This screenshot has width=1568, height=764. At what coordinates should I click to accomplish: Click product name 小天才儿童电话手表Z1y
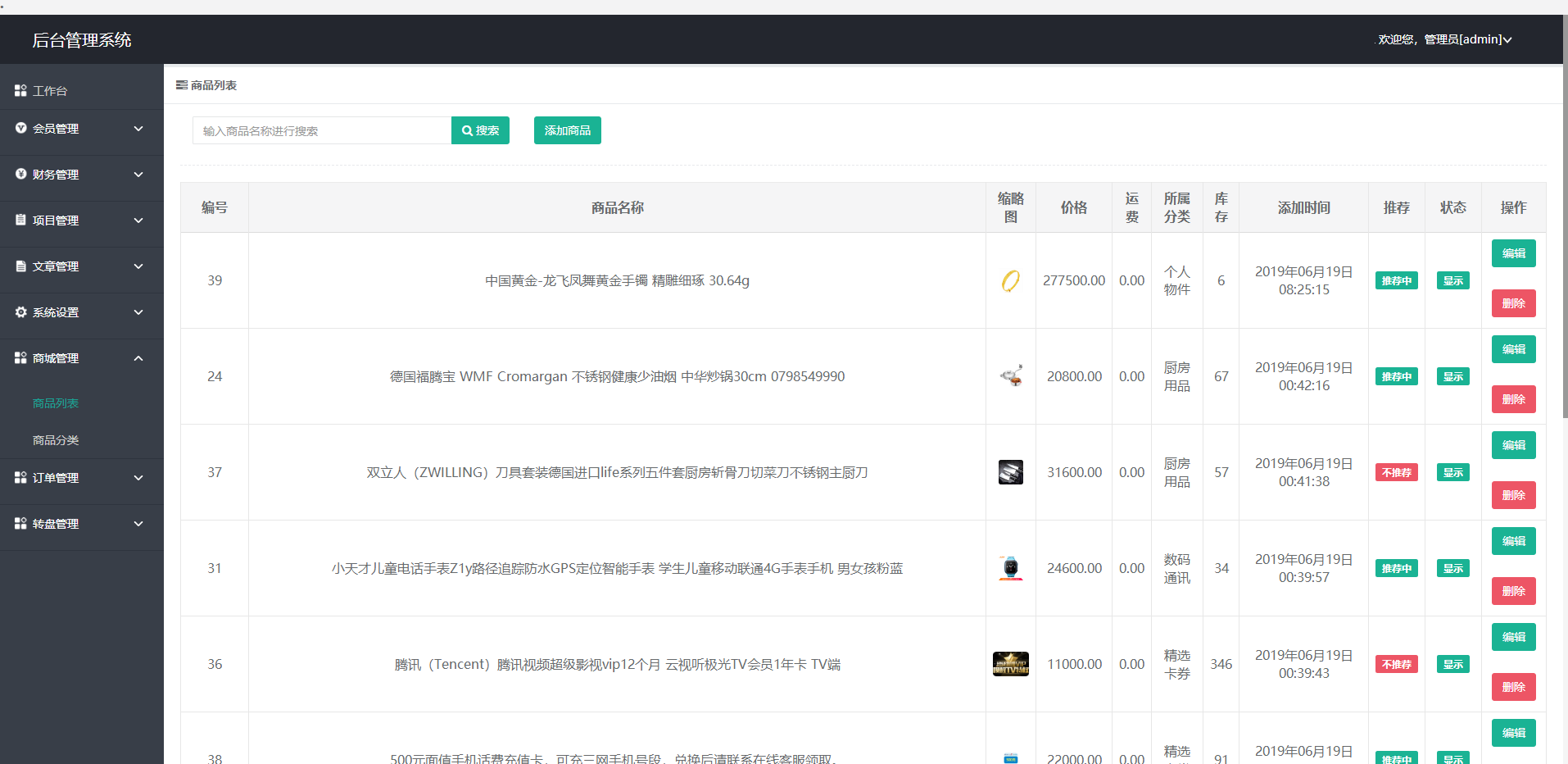click(x=617, y=568)
